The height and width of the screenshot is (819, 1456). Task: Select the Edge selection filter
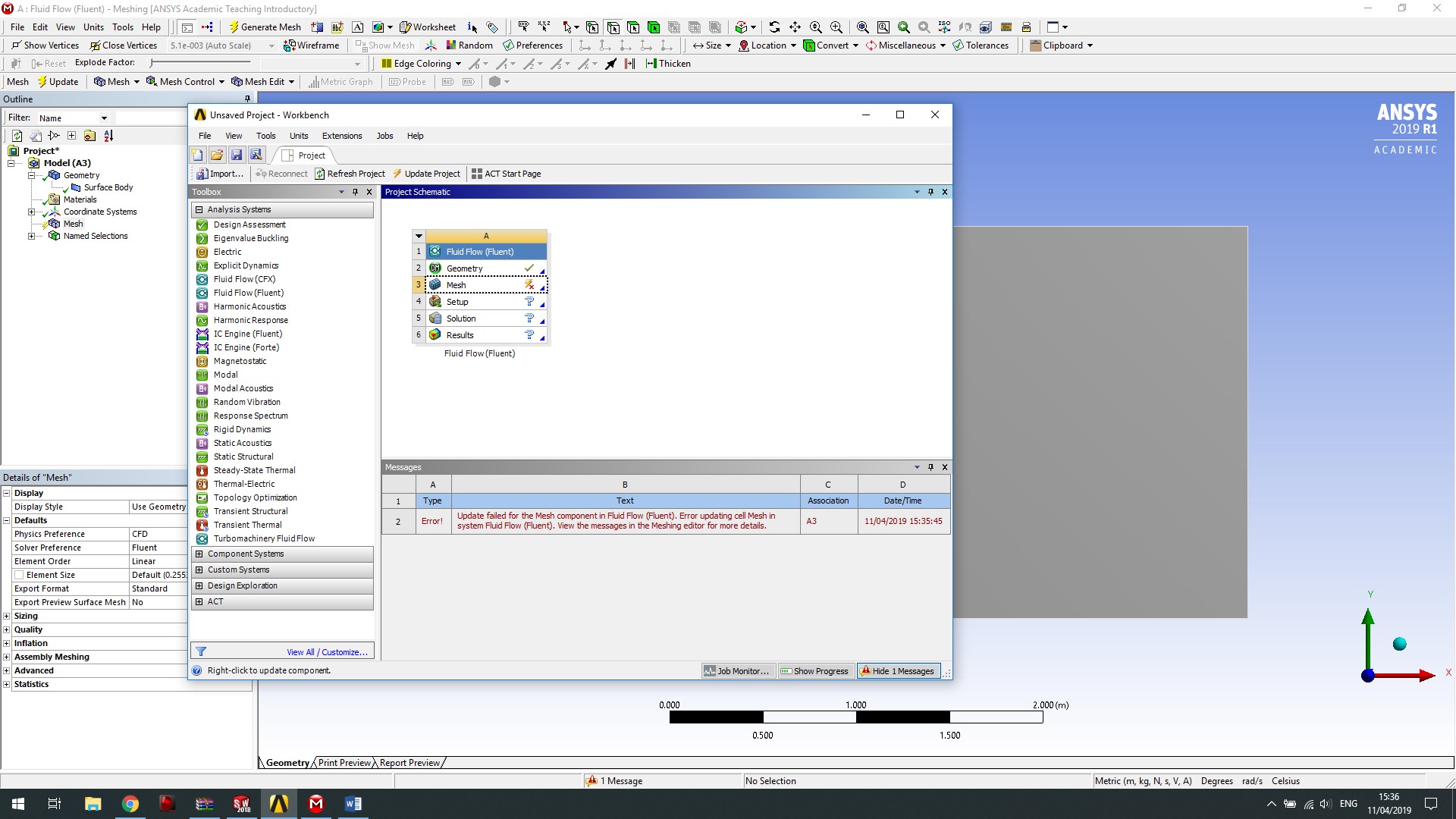[x=613, y=27]
